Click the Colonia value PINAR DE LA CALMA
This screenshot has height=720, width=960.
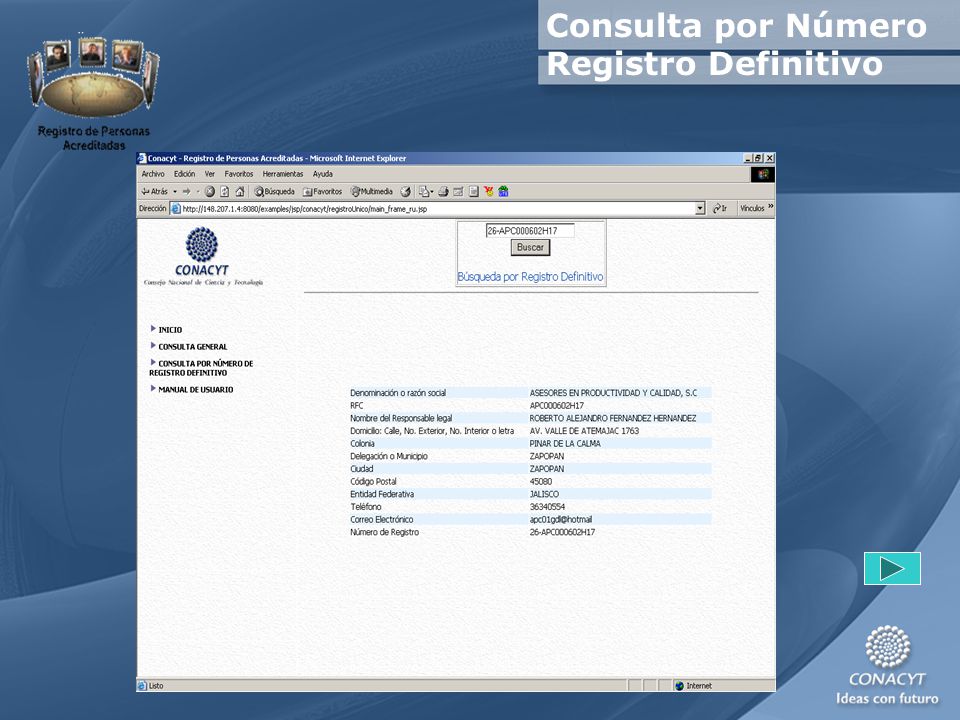(x=565, y=443)
